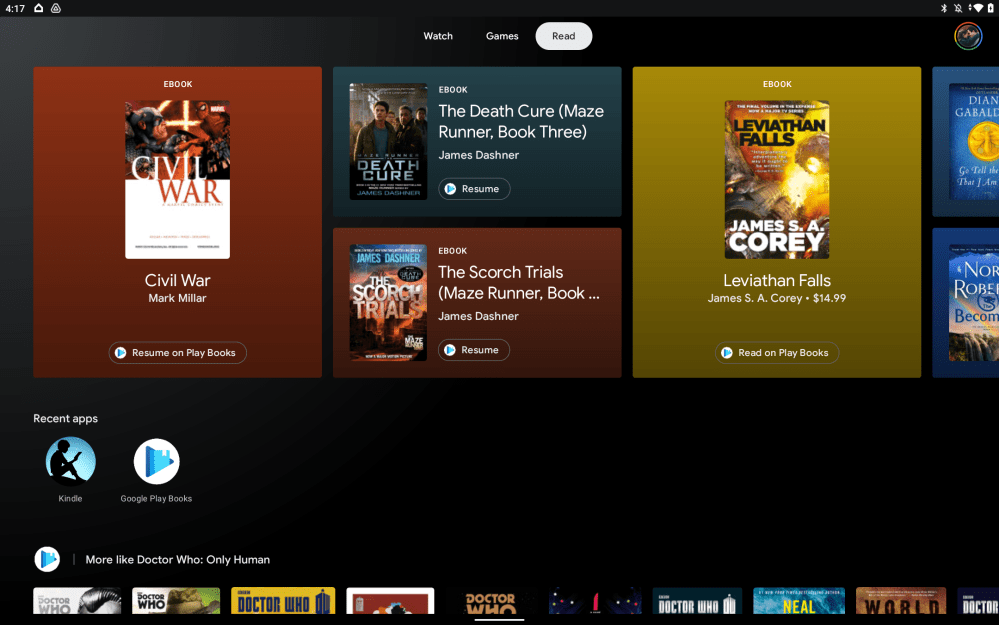This screenshot has height=625, width=999.
Task: Tap the Wi-Fi icon in the status bar
Action: point(977,8)
